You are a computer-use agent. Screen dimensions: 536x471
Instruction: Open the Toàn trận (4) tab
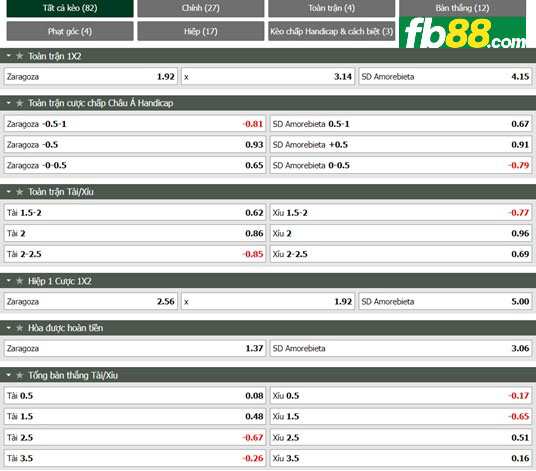[332, 8]
